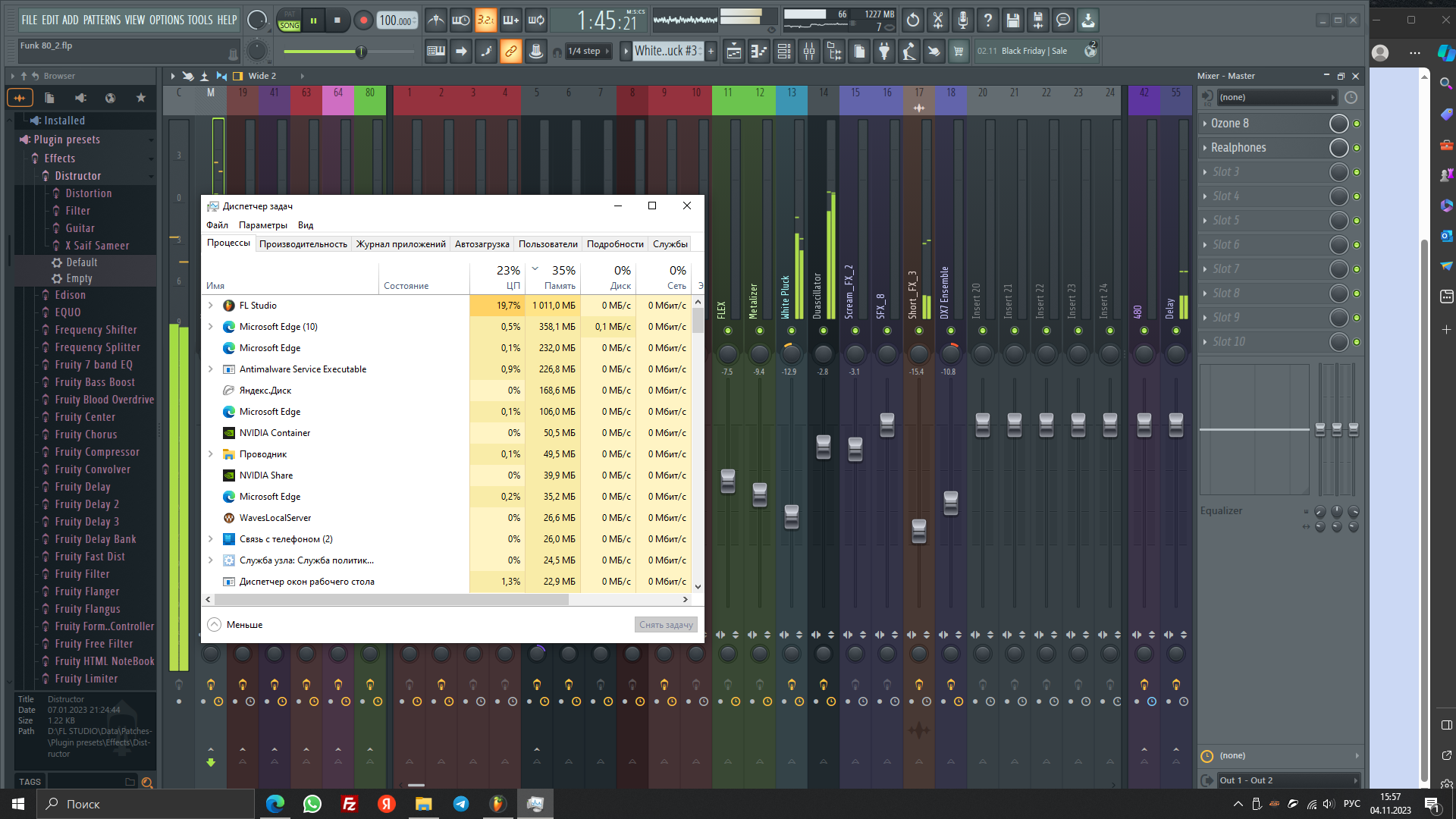Expand Microsoft Edge (10) process group
Viewport: 1456px width, 819px height.
(x=211, y=327)
